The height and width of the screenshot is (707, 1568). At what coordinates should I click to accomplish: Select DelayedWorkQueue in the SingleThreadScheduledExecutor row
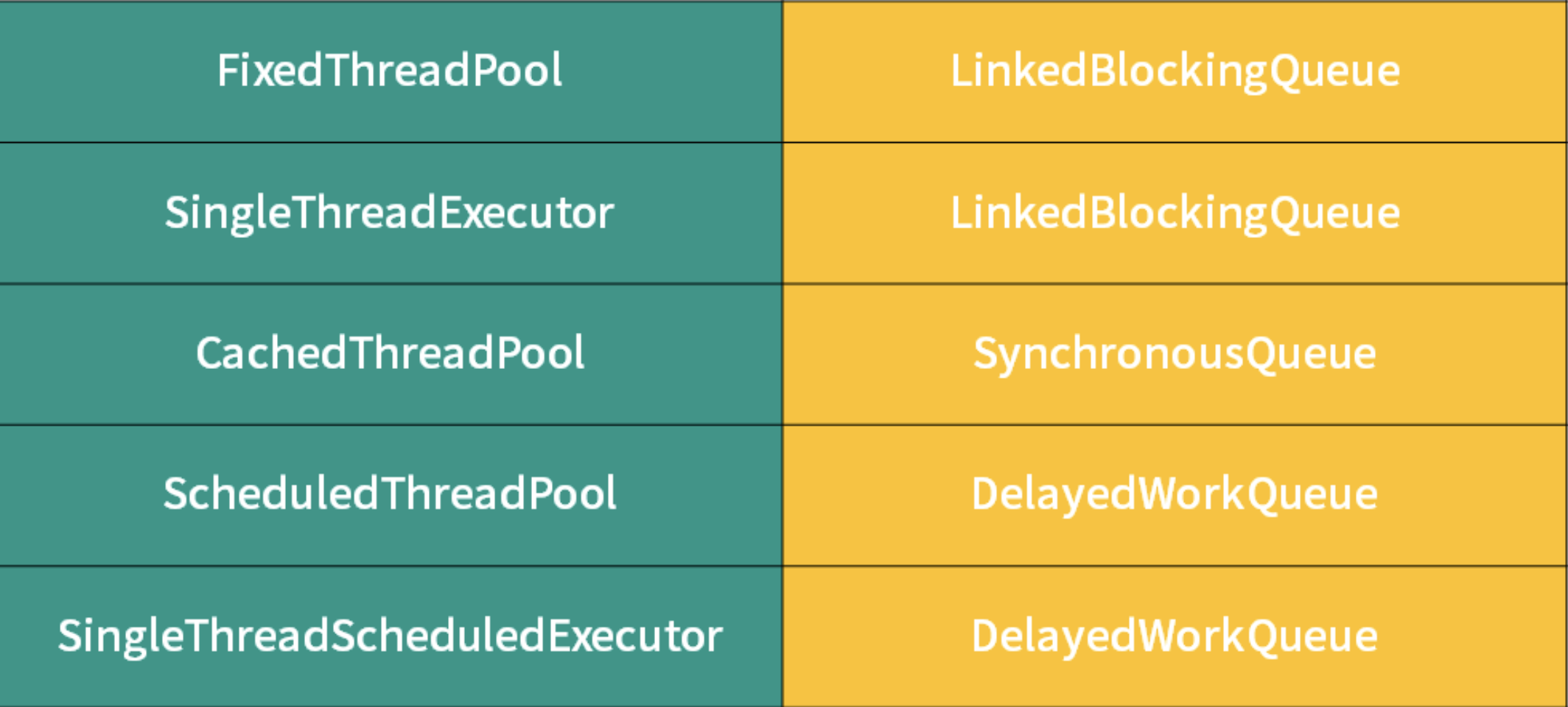[1175, 637]
